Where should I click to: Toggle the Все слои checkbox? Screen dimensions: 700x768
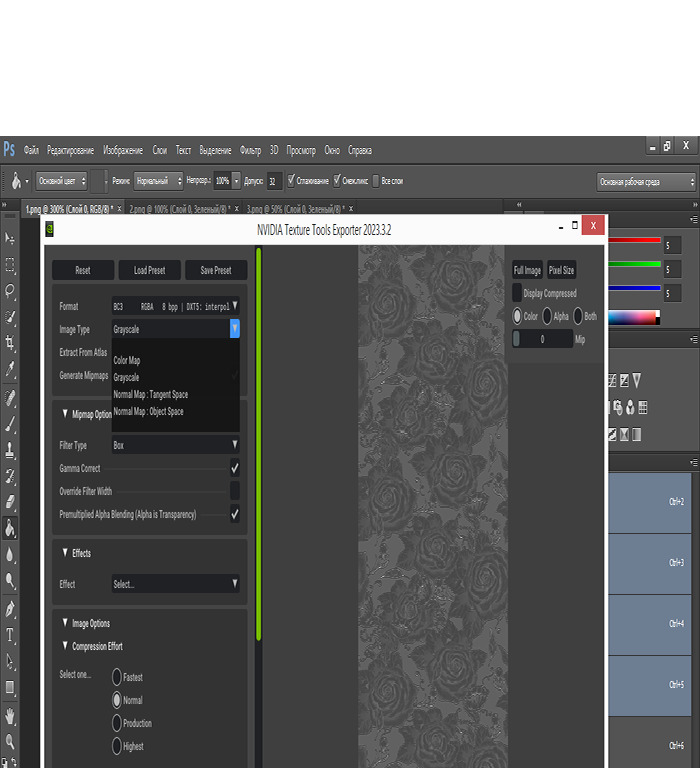tap(376, 181)
